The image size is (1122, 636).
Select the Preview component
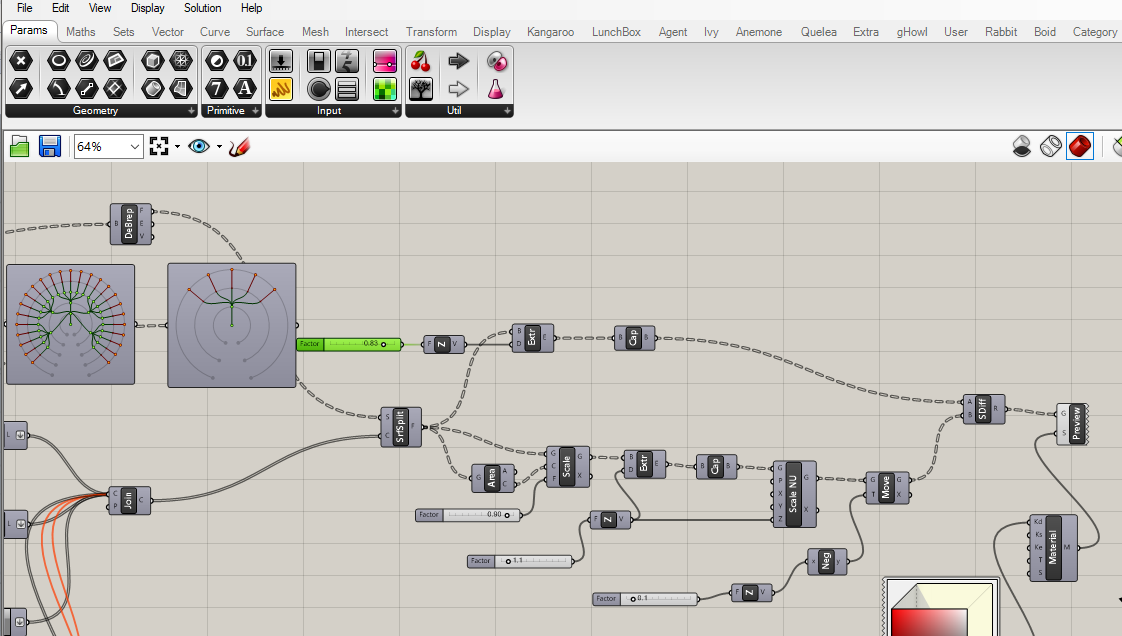pyautogui.click(x=1073, y=424)
